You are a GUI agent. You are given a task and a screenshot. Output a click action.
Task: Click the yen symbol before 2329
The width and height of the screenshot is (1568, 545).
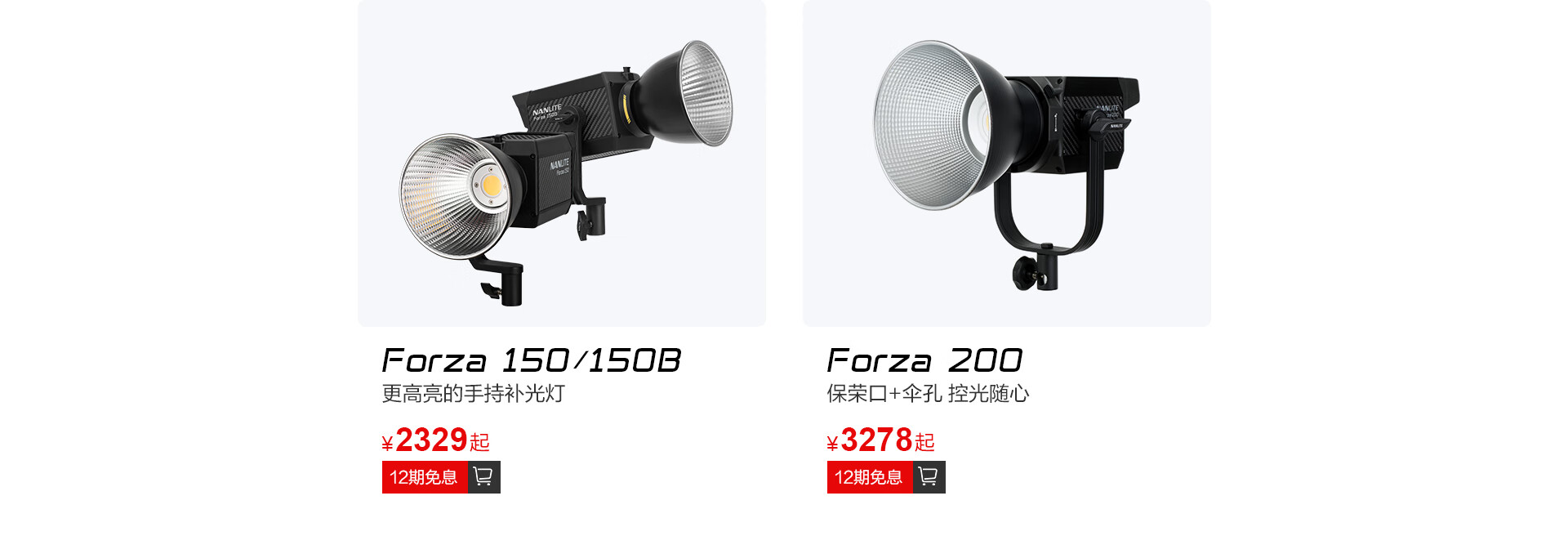[387, 444]
